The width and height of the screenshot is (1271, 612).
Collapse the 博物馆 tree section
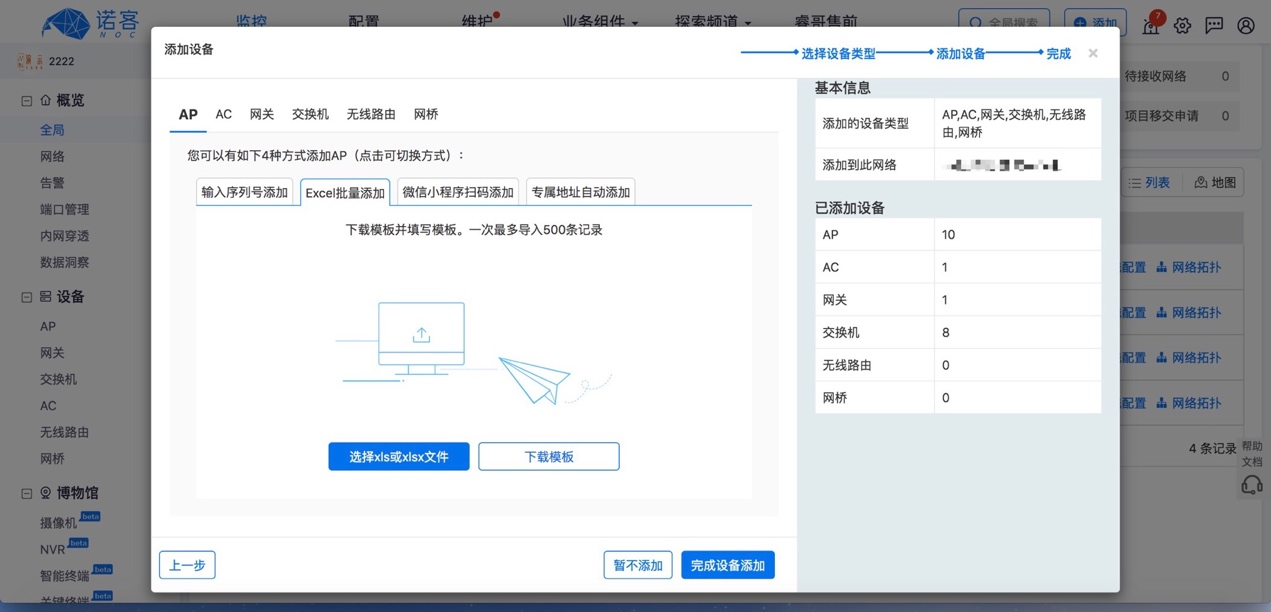[27, 493]
